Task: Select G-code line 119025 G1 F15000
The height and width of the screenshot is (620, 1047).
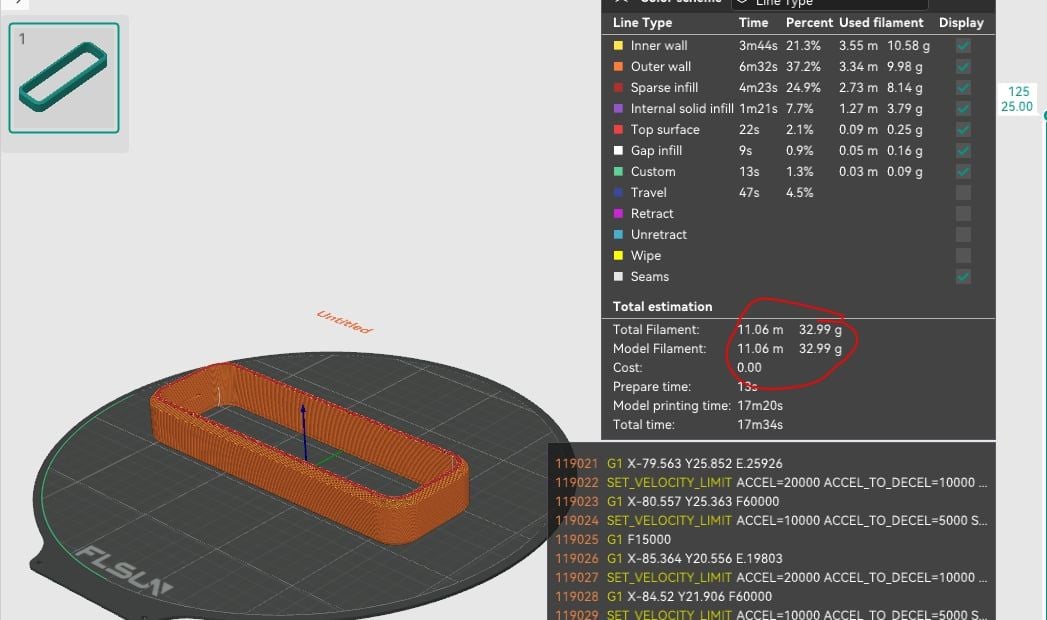Action: 772,539
